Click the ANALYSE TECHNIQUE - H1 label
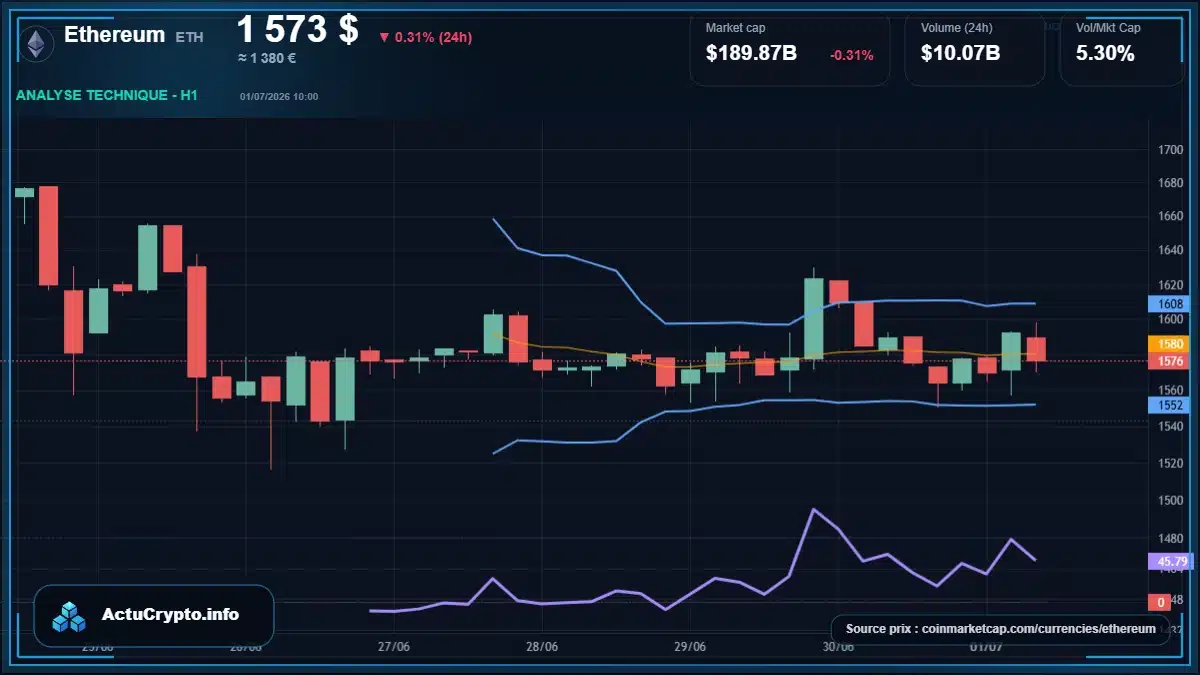The image size is (1200, 675). (106, 95)
